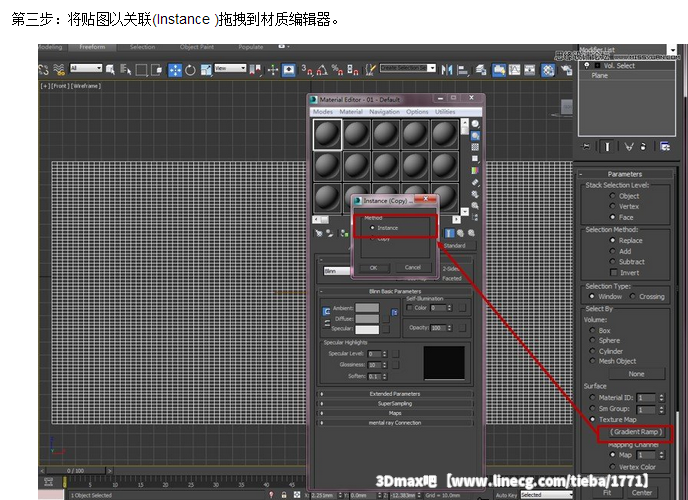Select Vertex stack selection level
This screenshot has width=688, height=500.
(613, 206)
